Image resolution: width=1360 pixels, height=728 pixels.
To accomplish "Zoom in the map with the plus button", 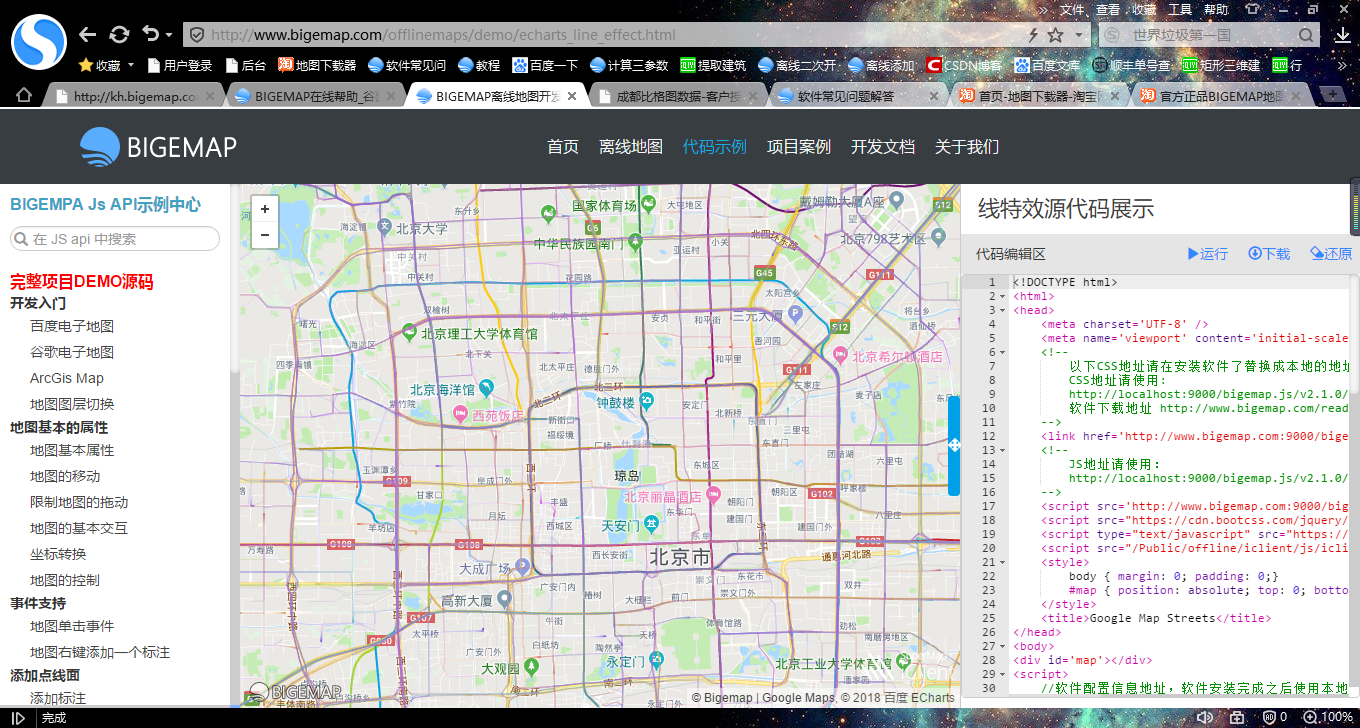I will point(264,209).
